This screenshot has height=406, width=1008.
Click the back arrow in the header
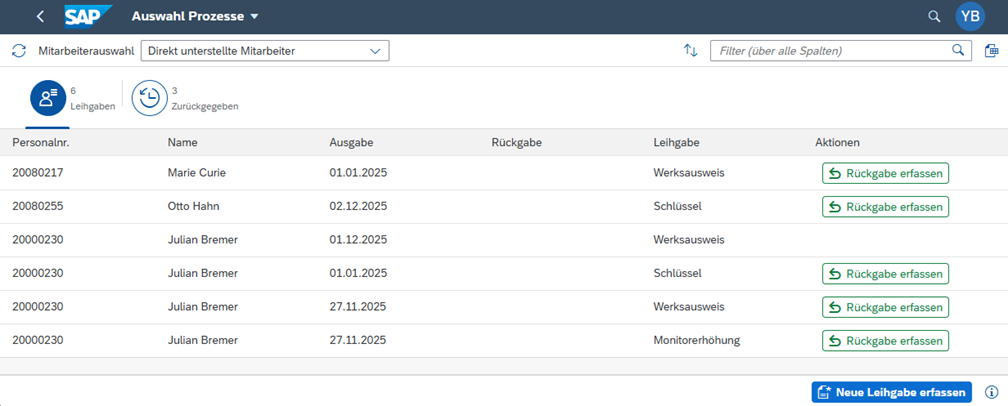pos(40,17)
